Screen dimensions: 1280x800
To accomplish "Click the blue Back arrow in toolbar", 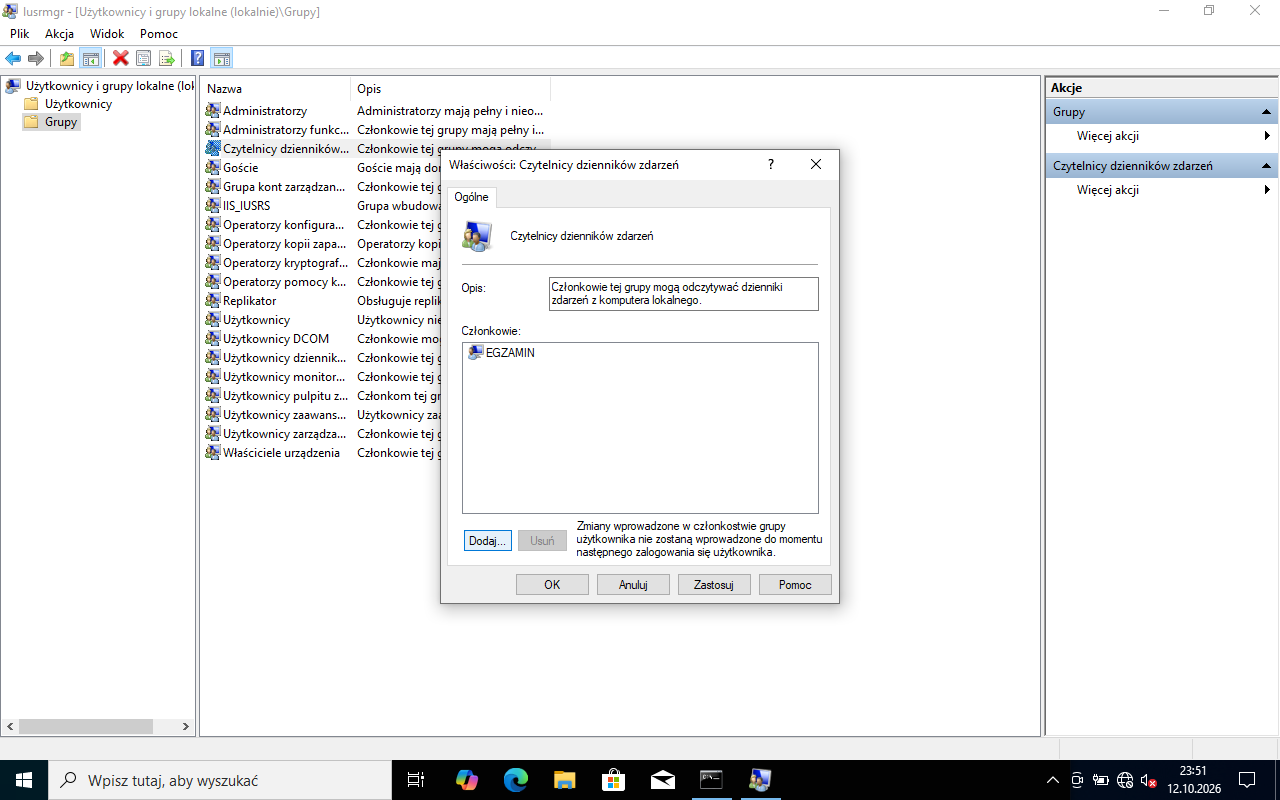I will pyautogui.click(x=13, y=58).
